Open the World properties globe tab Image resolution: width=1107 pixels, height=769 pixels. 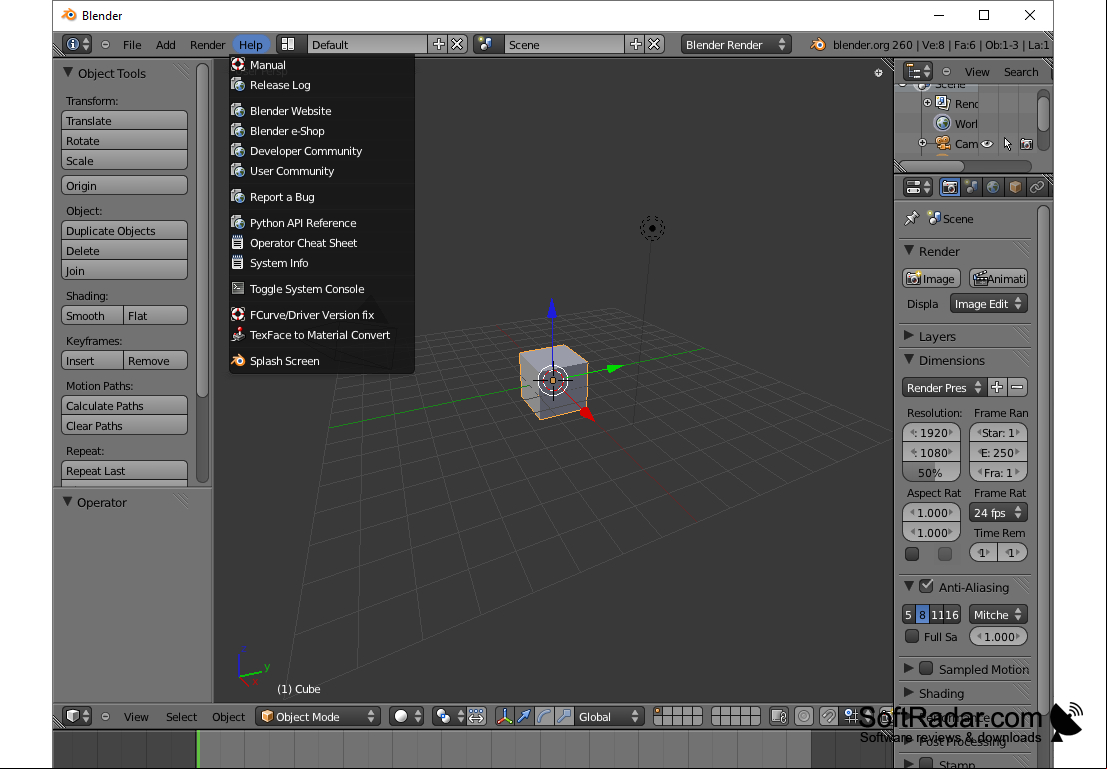[993, 187]
